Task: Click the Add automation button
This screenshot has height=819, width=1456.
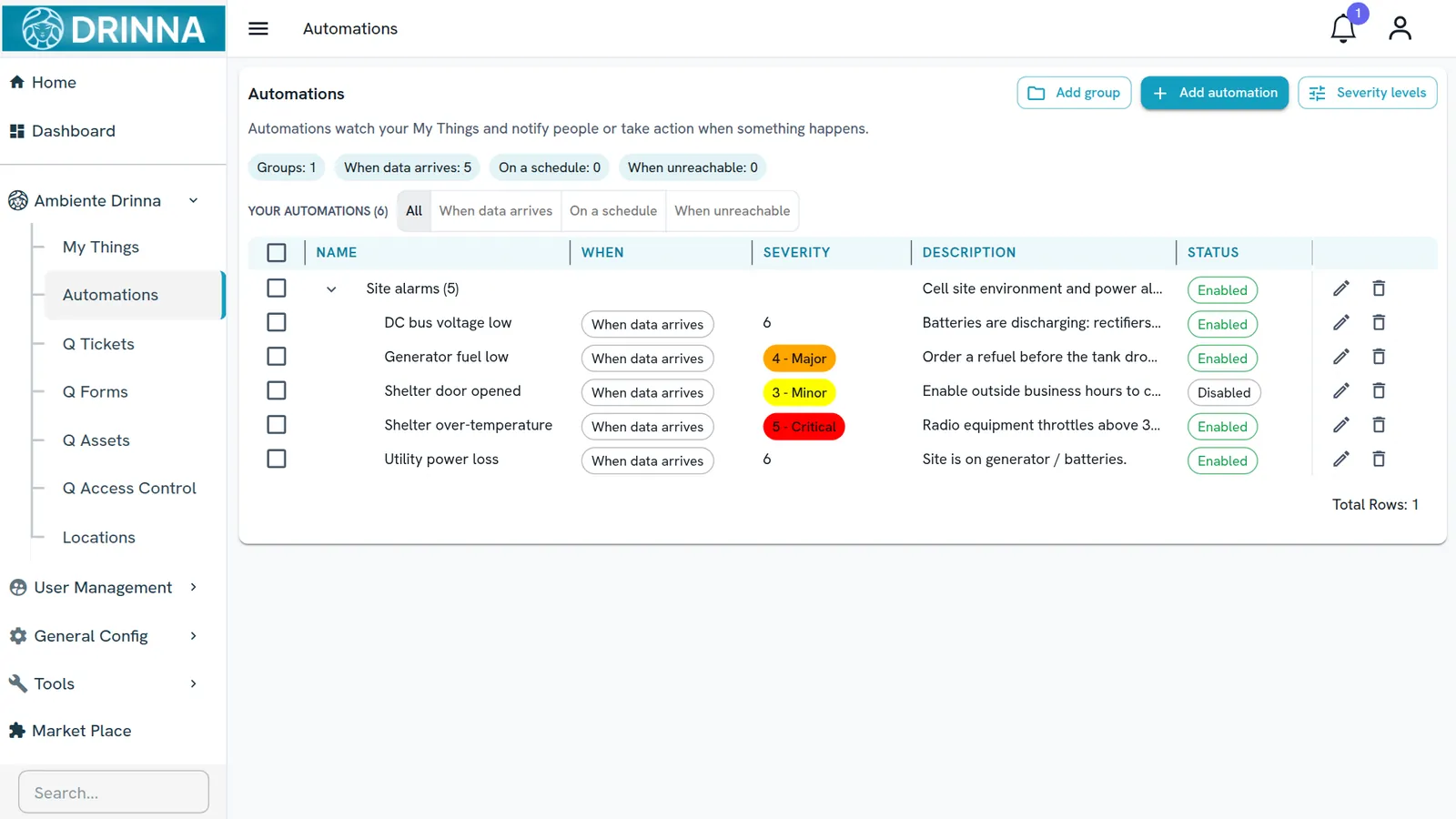Action: pos(1214,93)
